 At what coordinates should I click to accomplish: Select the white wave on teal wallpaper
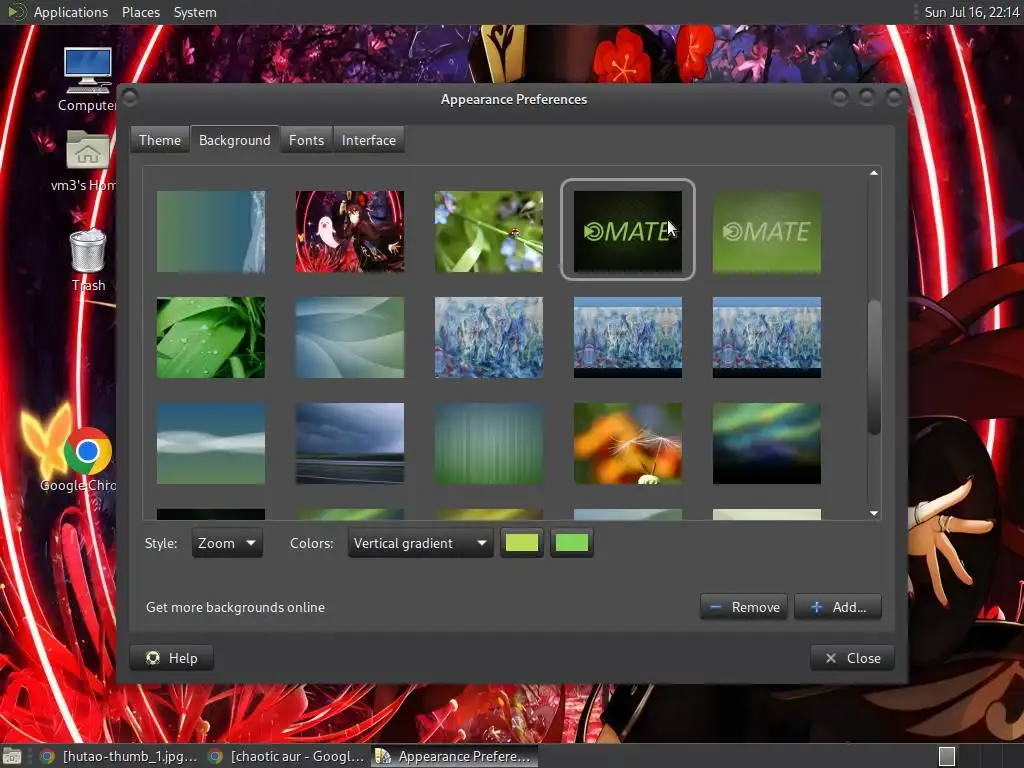coord(211,443)
